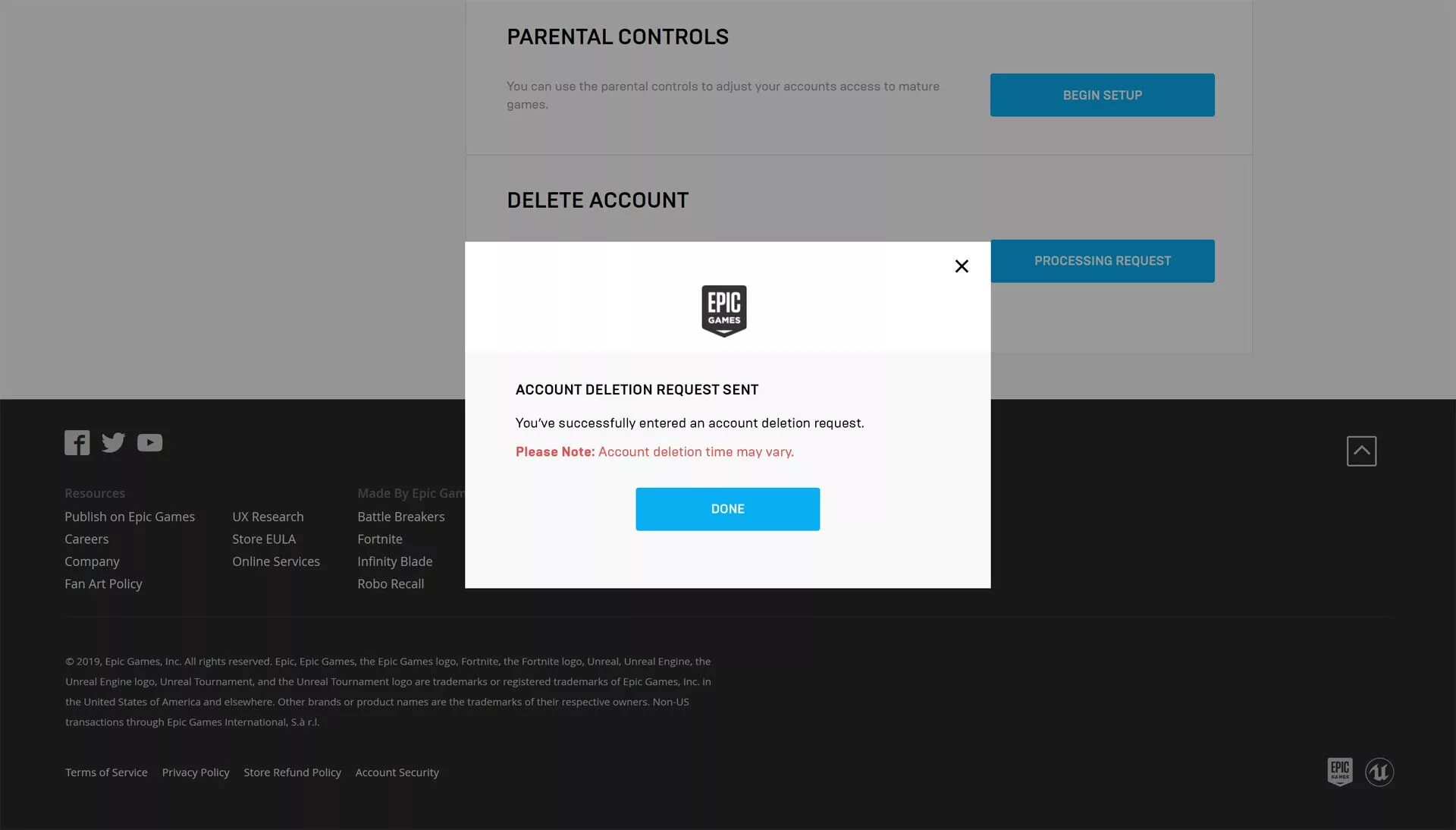Viewport: 1456px width, 830px height.
Task: Open the Careers link
Action: click(86, 539)
